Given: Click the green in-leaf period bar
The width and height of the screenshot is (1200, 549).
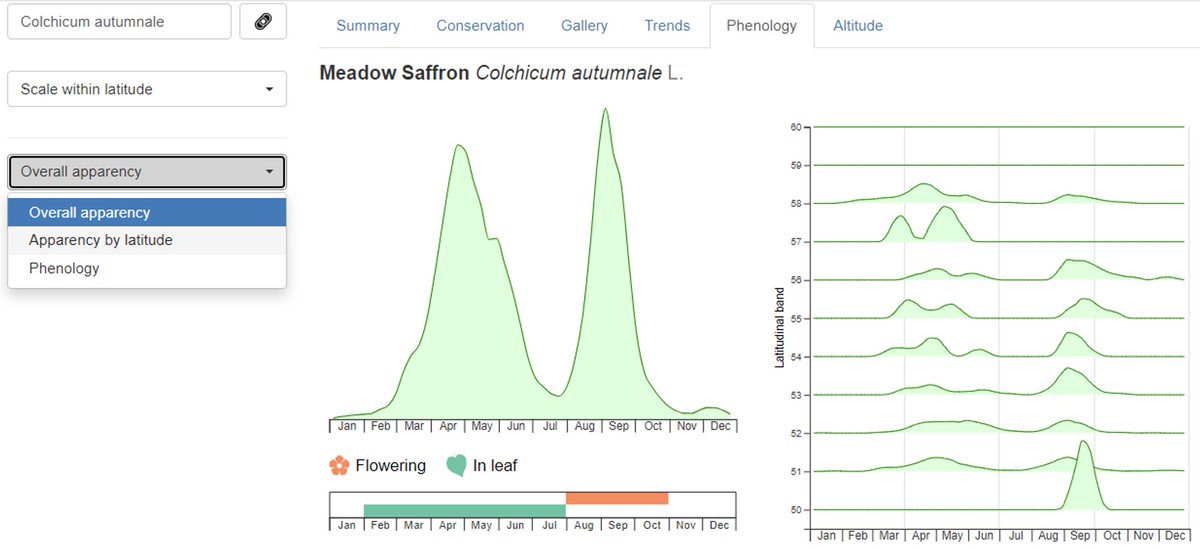Looking at the screenshot, I should (465, 510).
